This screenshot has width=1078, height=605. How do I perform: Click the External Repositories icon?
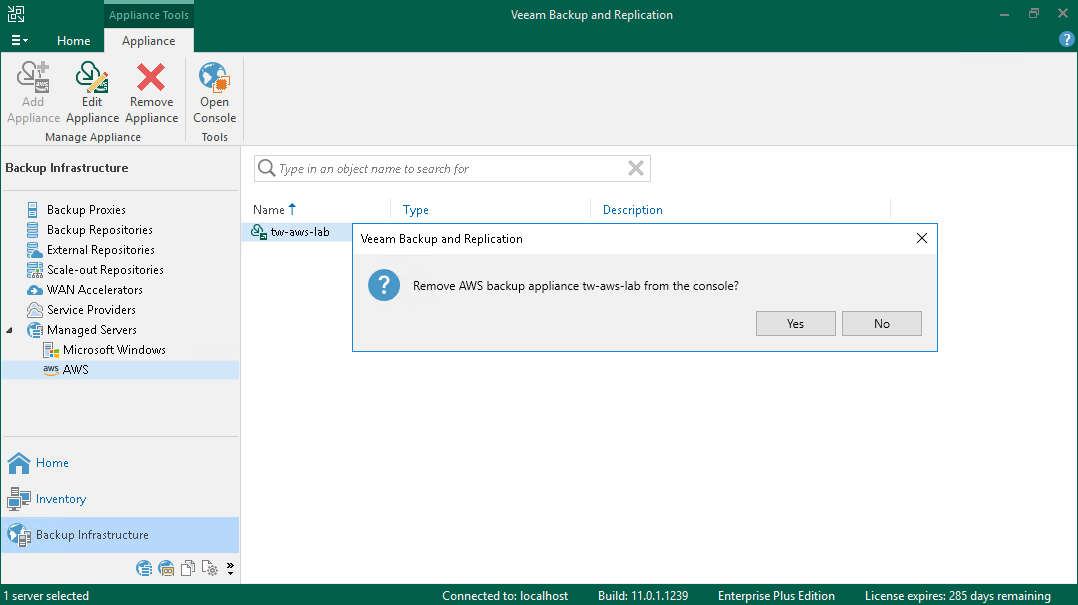(x=34, y=250)
